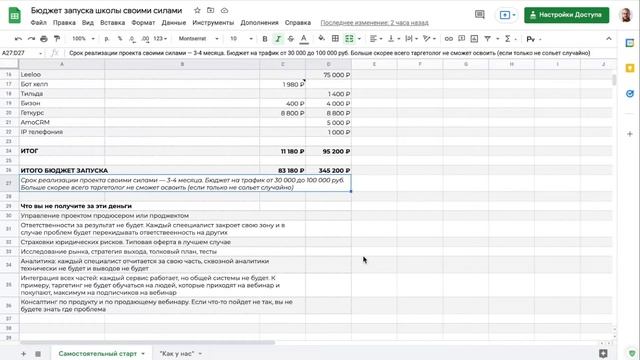Open the Формат menu
The image size is (640, 360).
pos(143,22)
